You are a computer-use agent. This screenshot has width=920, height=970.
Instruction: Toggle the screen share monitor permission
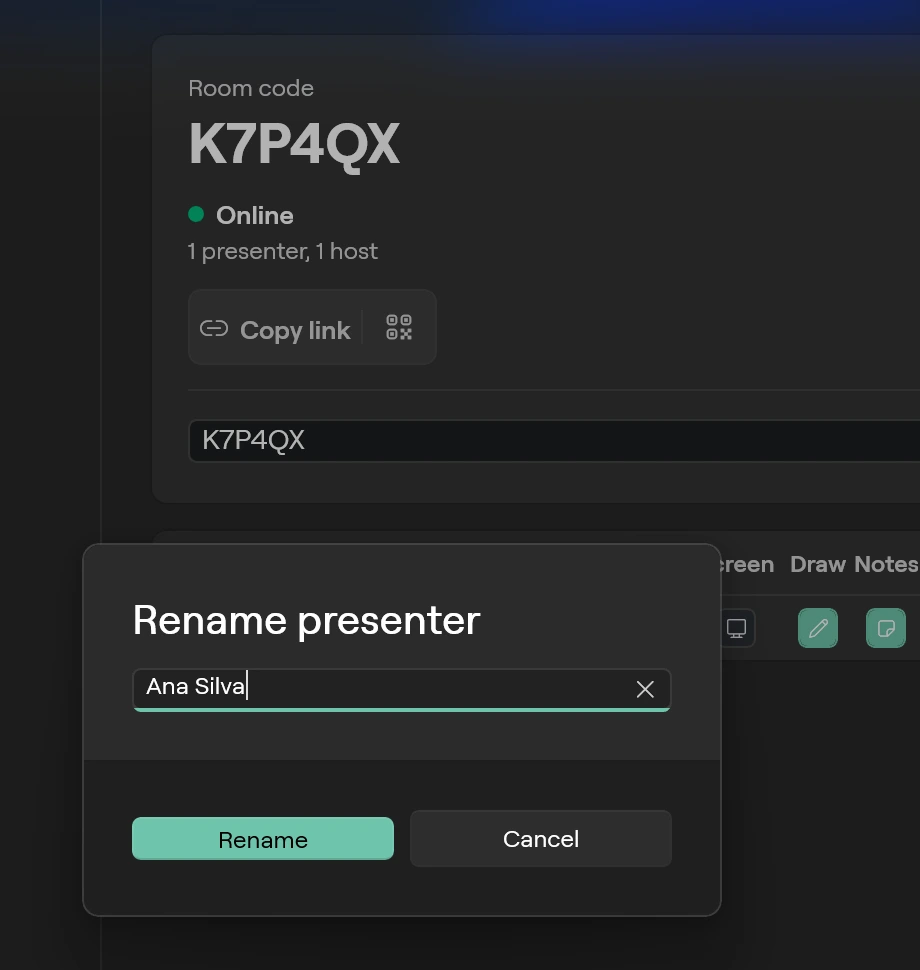click(x=736, y=628)
